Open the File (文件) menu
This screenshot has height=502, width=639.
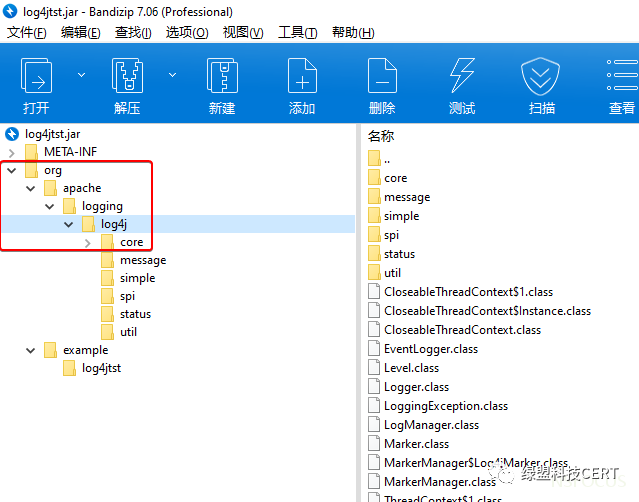click(x=27, y=32)
